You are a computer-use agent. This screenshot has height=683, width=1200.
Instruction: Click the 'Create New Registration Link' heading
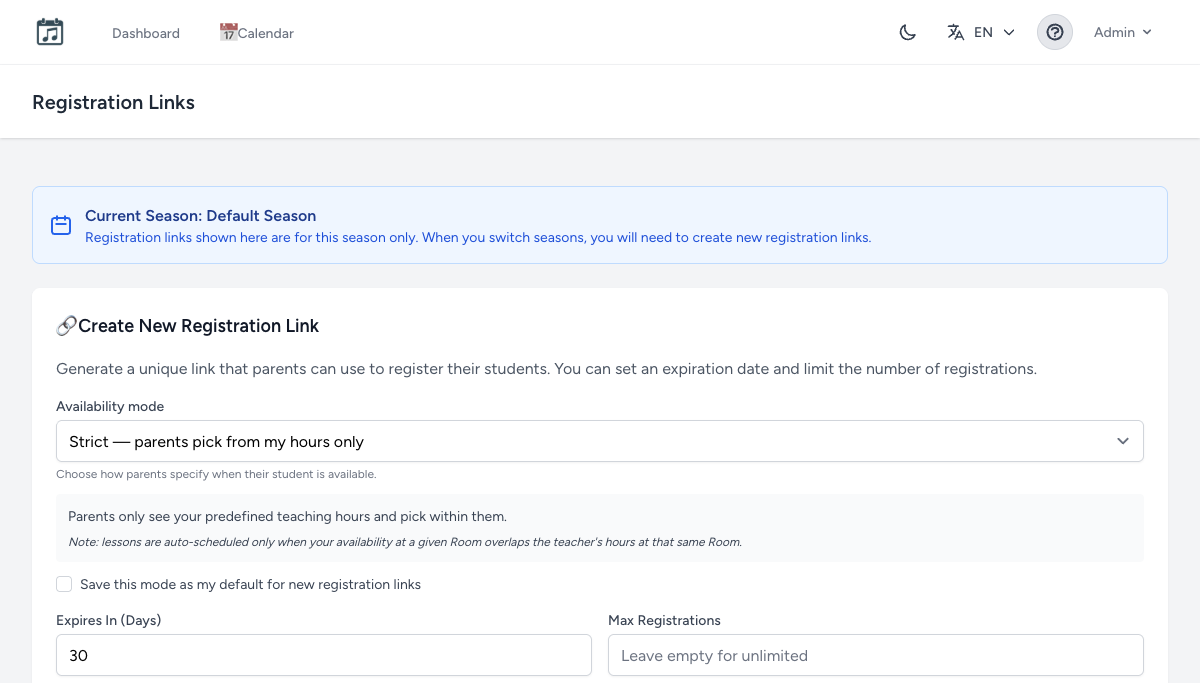[199, 326]
